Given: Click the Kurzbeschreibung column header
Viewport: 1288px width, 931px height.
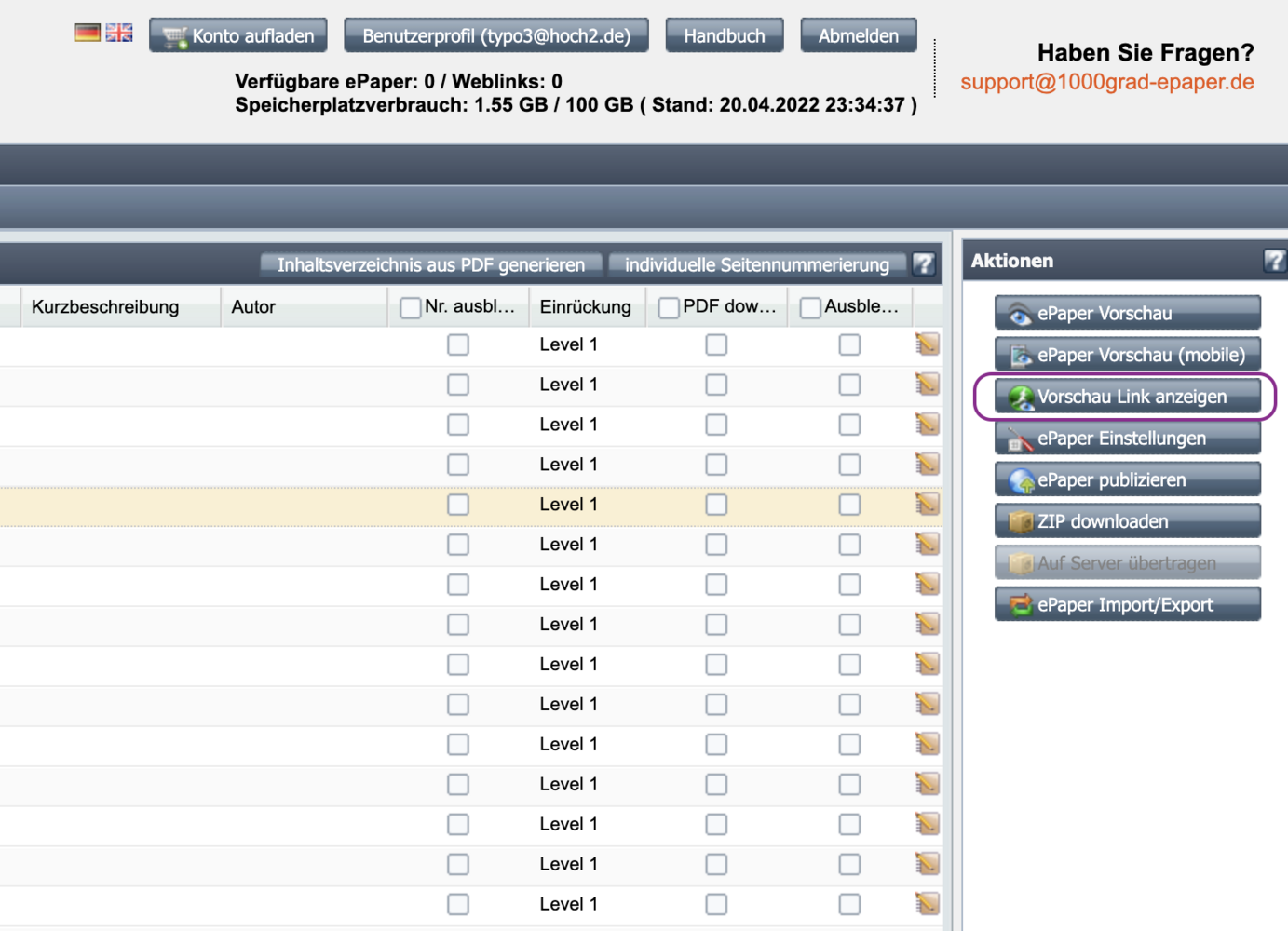Looking at the screenshot, I should coord(105,307).
